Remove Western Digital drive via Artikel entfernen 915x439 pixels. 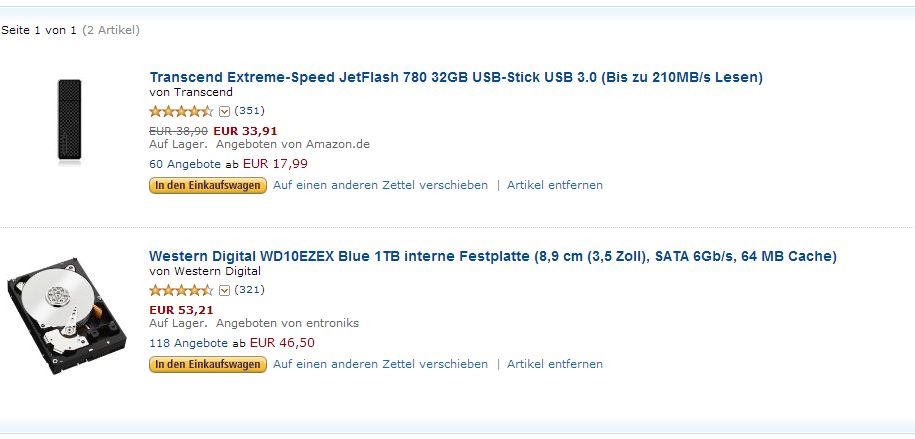(555, 365)
